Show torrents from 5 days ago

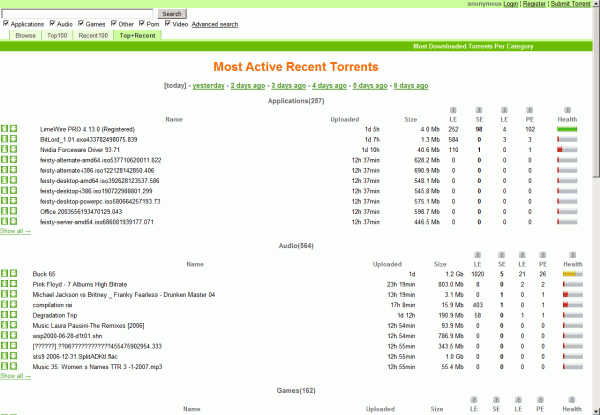click(x=370, y=85)
